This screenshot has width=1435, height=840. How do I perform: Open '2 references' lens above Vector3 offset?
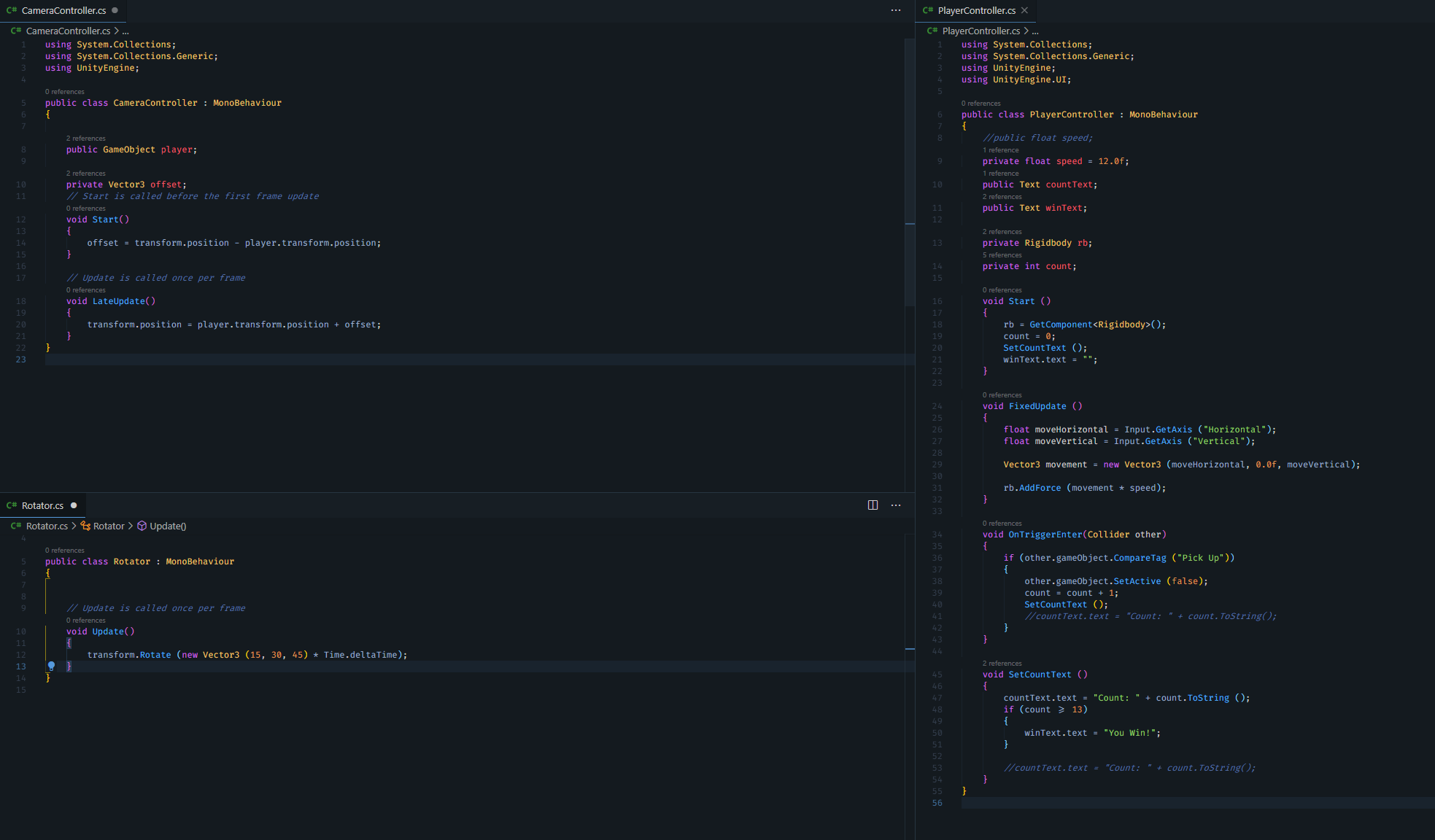tap(86, 174)
